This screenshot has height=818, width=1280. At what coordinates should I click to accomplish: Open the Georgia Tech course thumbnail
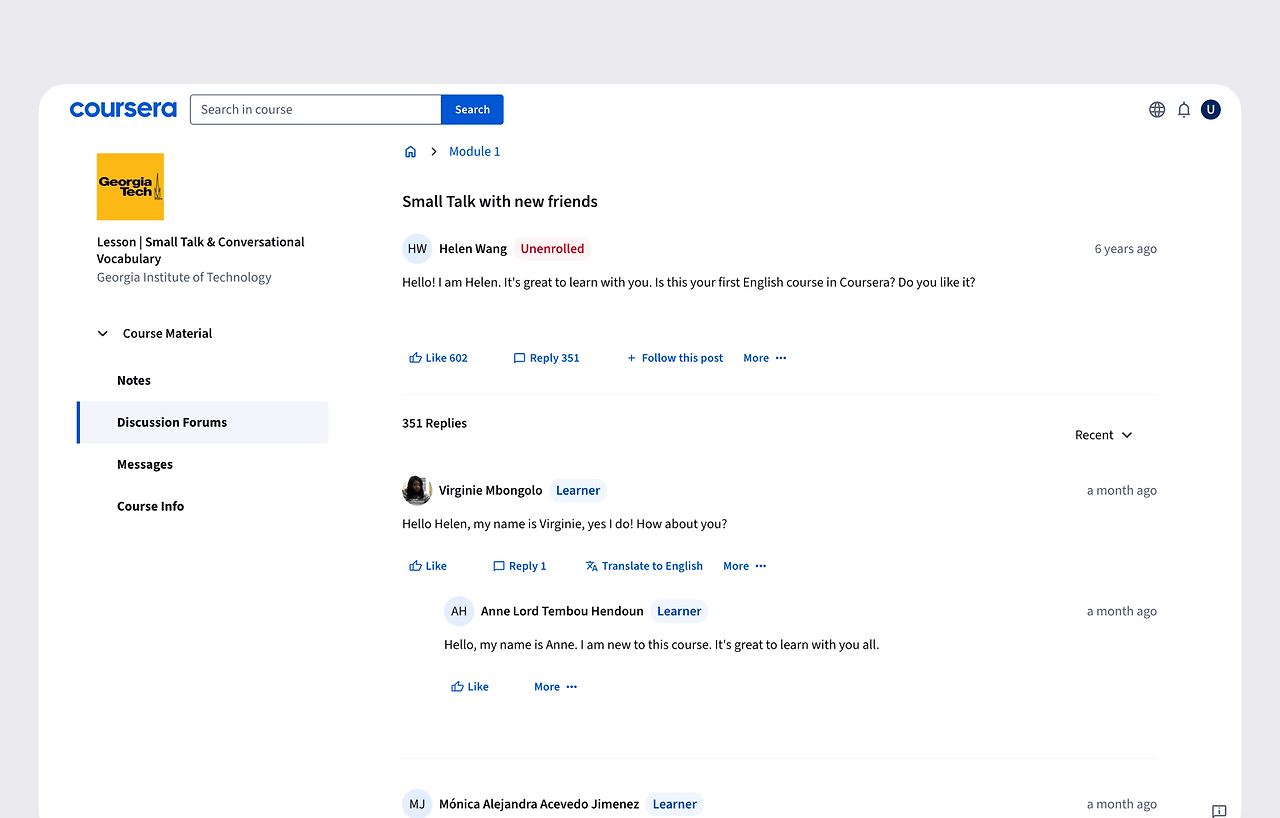130,187
